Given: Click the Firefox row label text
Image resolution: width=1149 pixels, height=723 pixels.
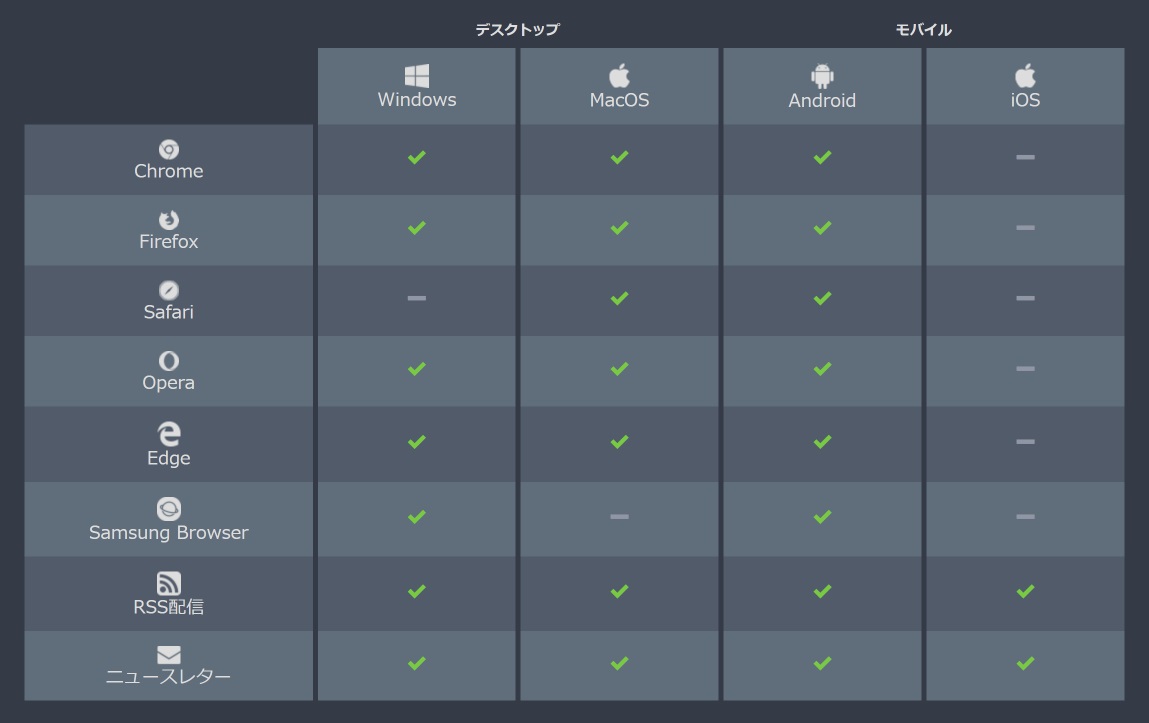Looking at the screenshot, I should coord(169,242).
